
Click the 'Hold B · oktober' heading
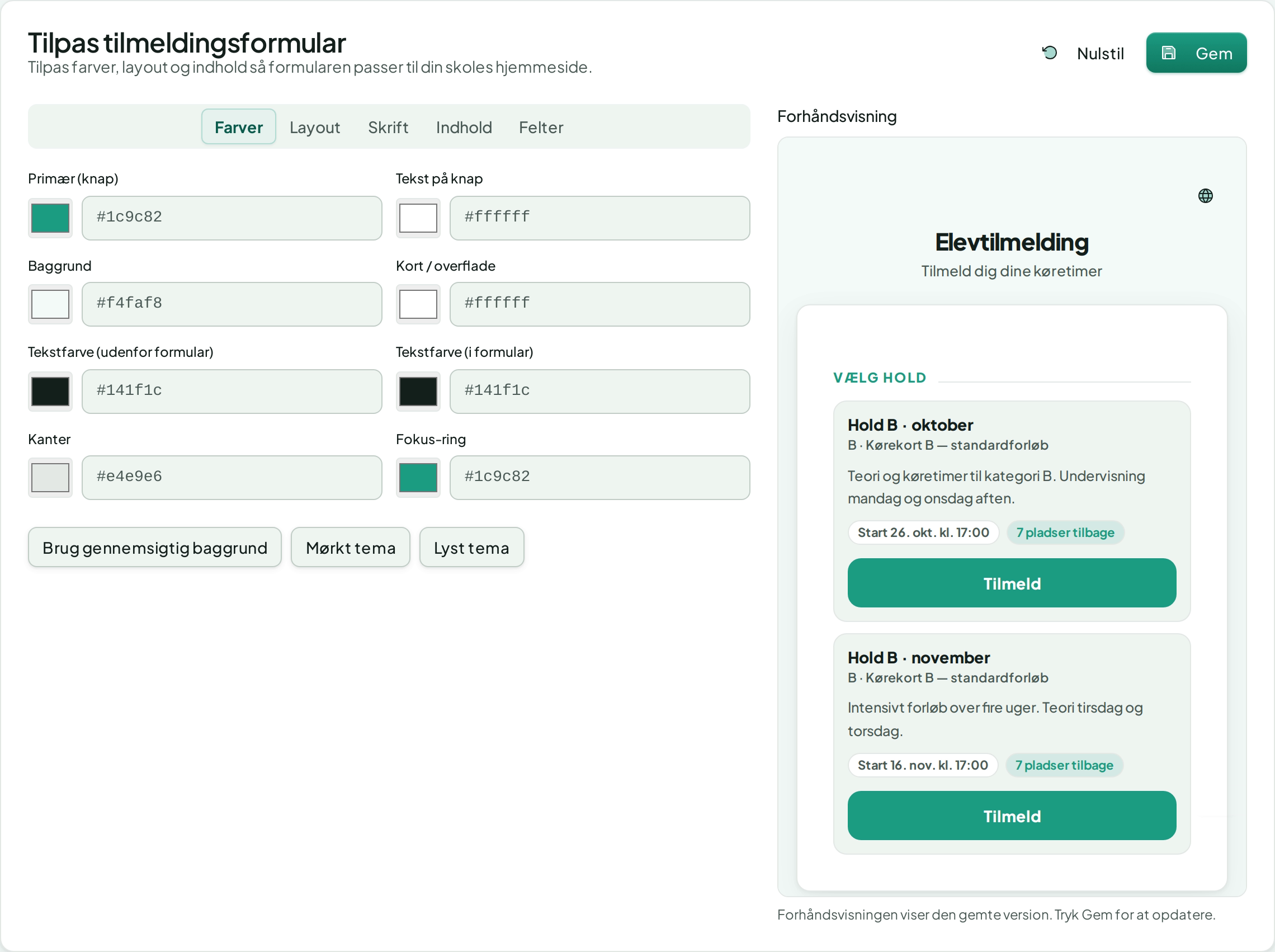tap(910, 425)
